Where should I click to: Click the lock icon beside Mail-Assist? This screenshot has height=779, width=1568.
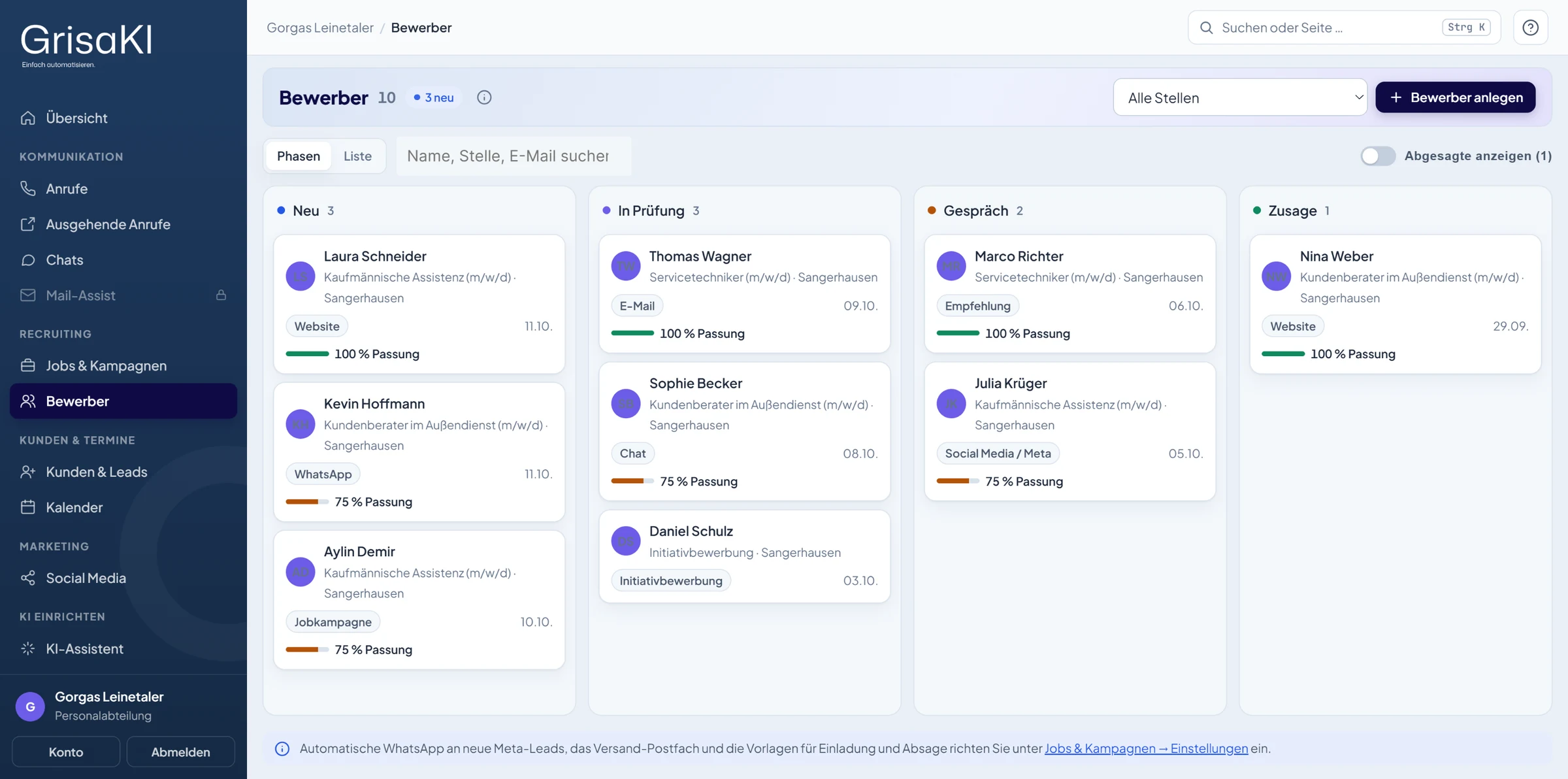(x=221, y=295)
